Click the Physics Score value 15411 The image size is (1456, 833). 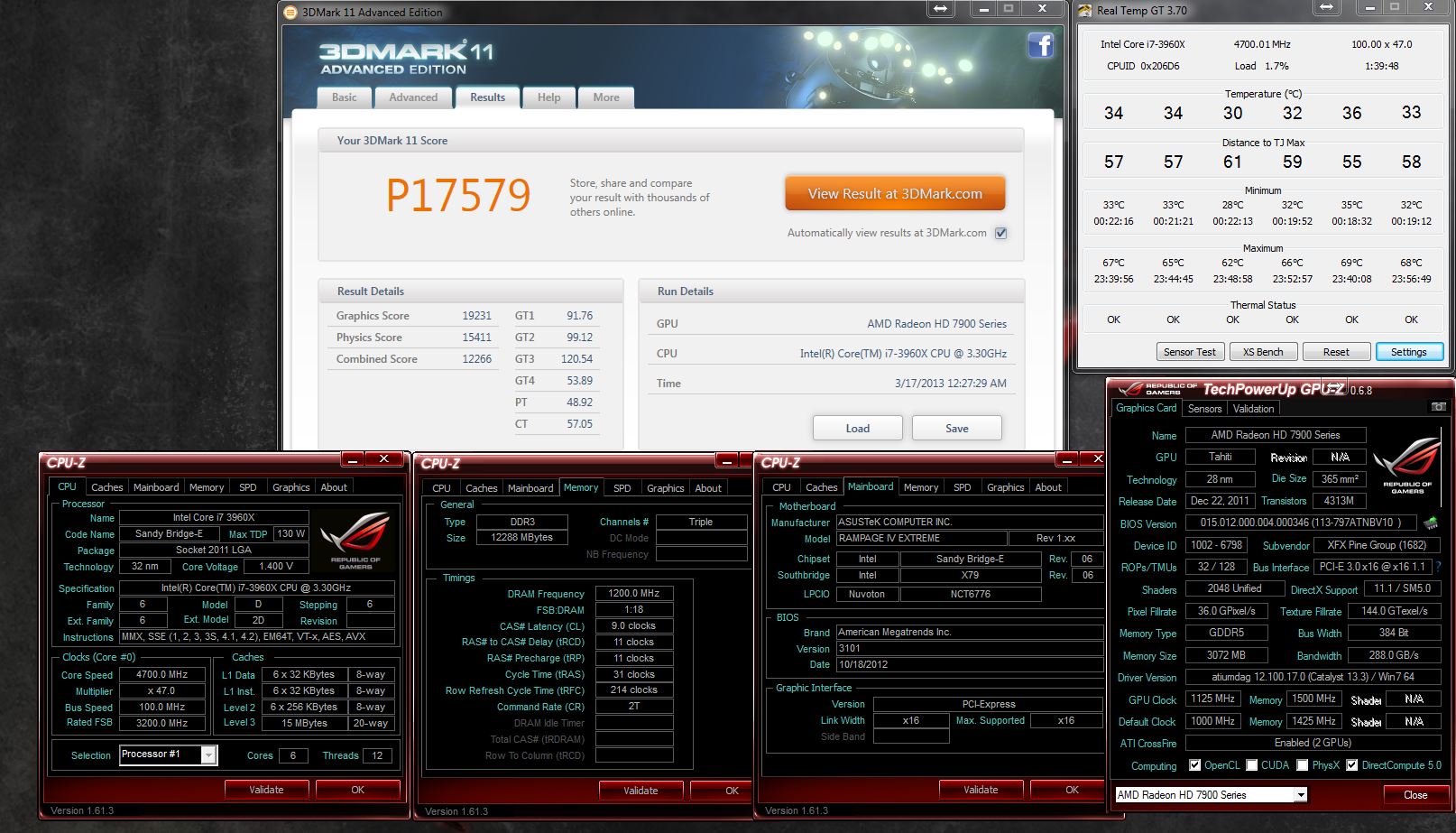(x=476, y=338)
